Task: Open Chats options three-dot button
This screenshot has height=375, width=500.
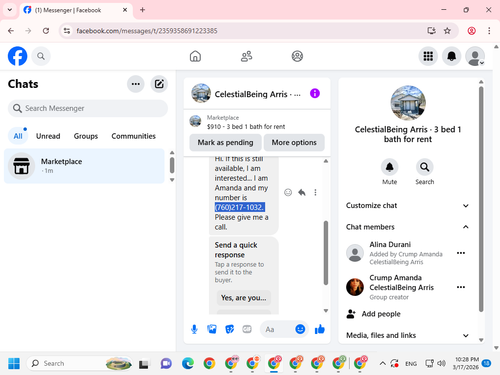Action: pos(136,84)
